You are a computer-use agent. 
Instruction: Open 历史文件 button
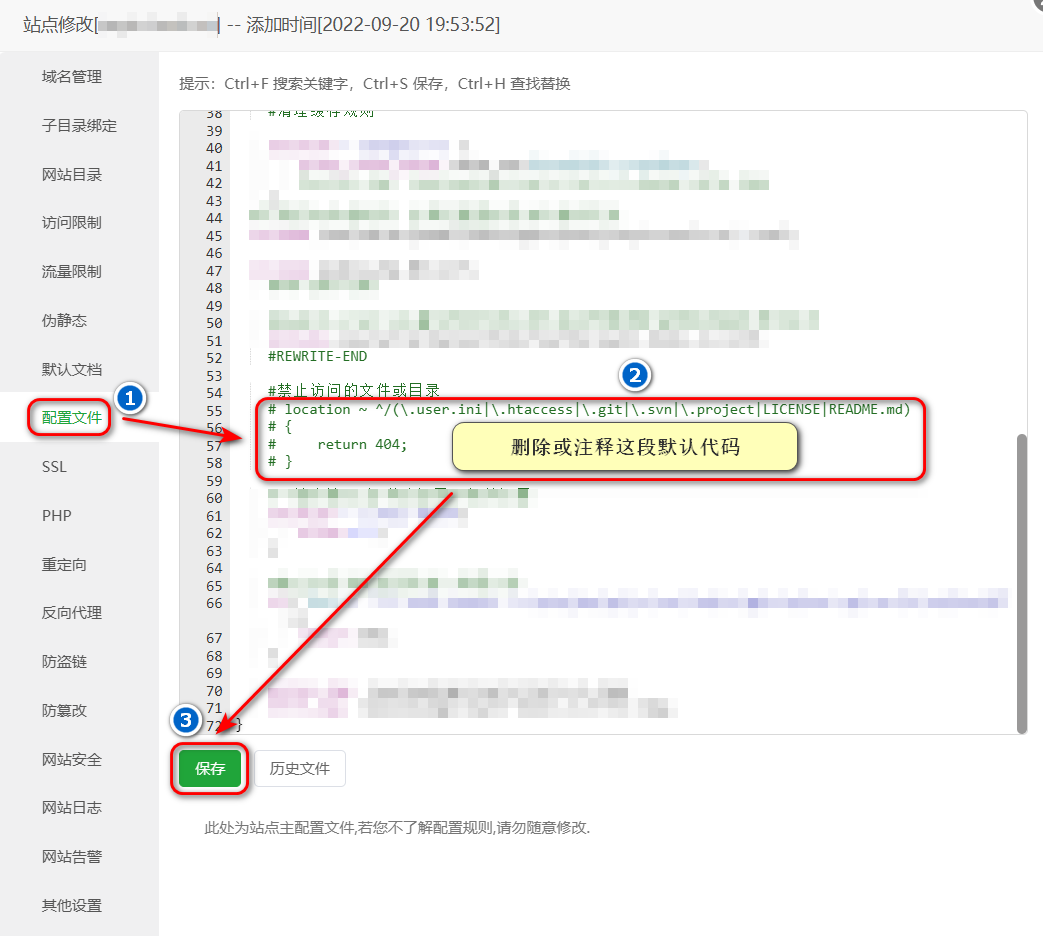click(x=300, y=769)
